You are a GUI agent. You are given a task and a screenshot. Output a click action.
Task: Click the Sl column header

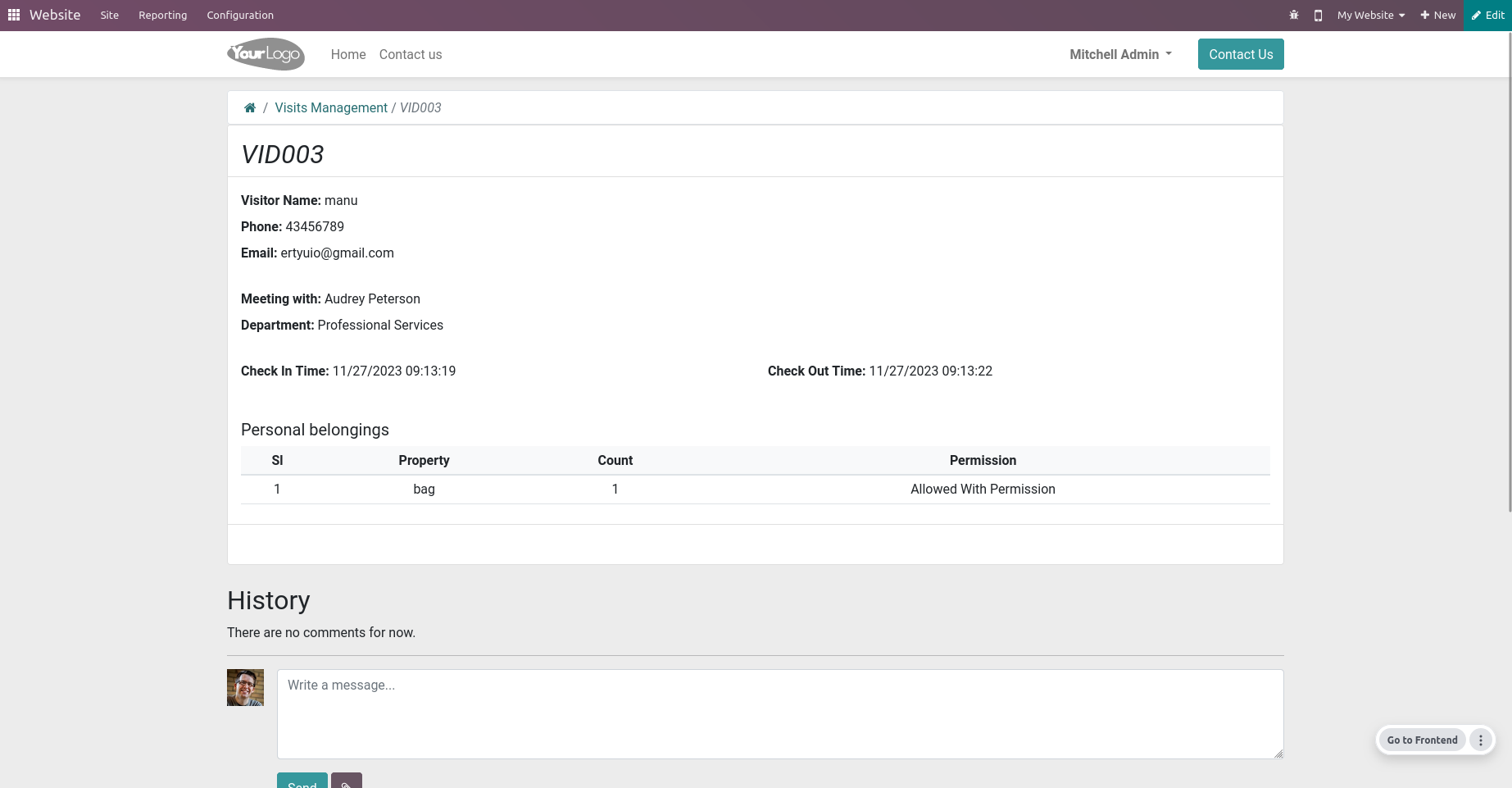click(277, 460)
